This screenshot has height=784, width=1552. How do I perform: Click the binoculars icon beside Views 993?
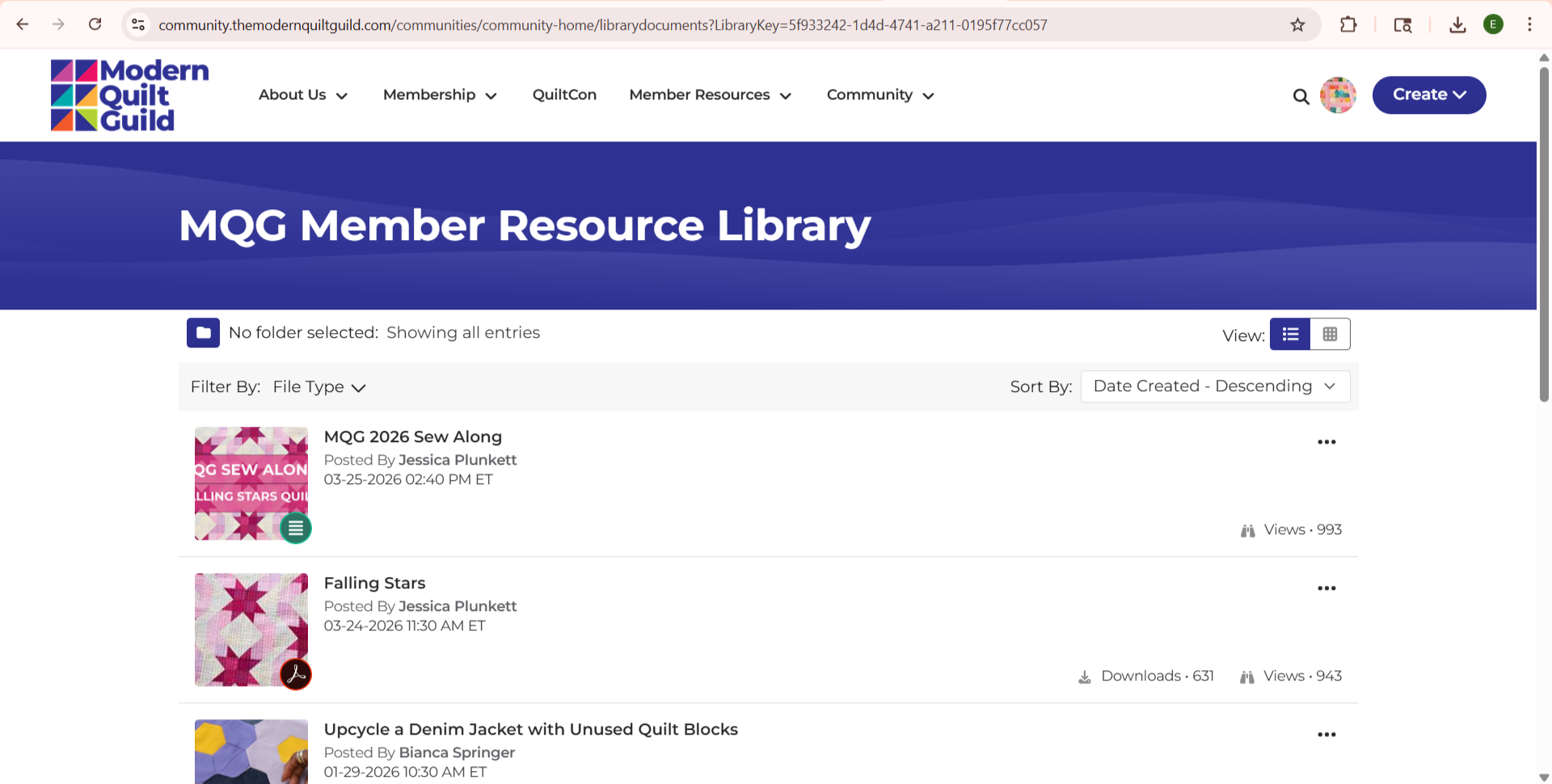coord(1248,530)
